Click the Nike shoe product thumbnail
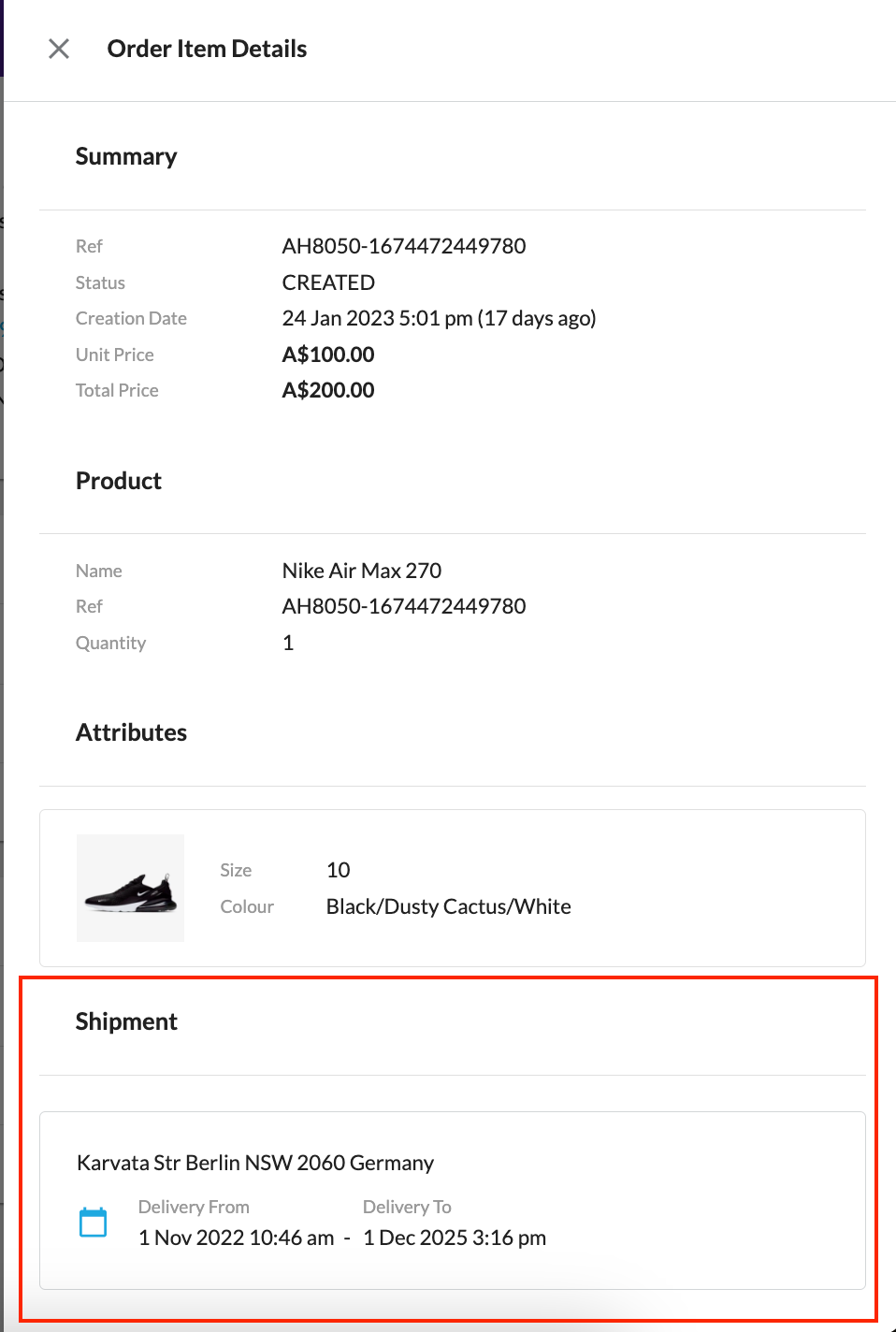 pos(130,888)
